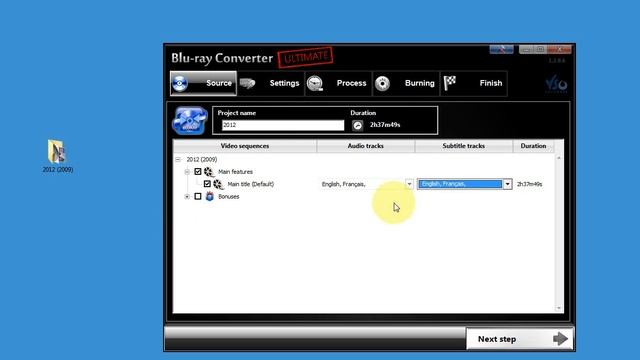Image resolution: width=640 pixels, height=360 pixels.
Task: Click the Duration column header
Action: pyautogui.click(x=533, y=146)
